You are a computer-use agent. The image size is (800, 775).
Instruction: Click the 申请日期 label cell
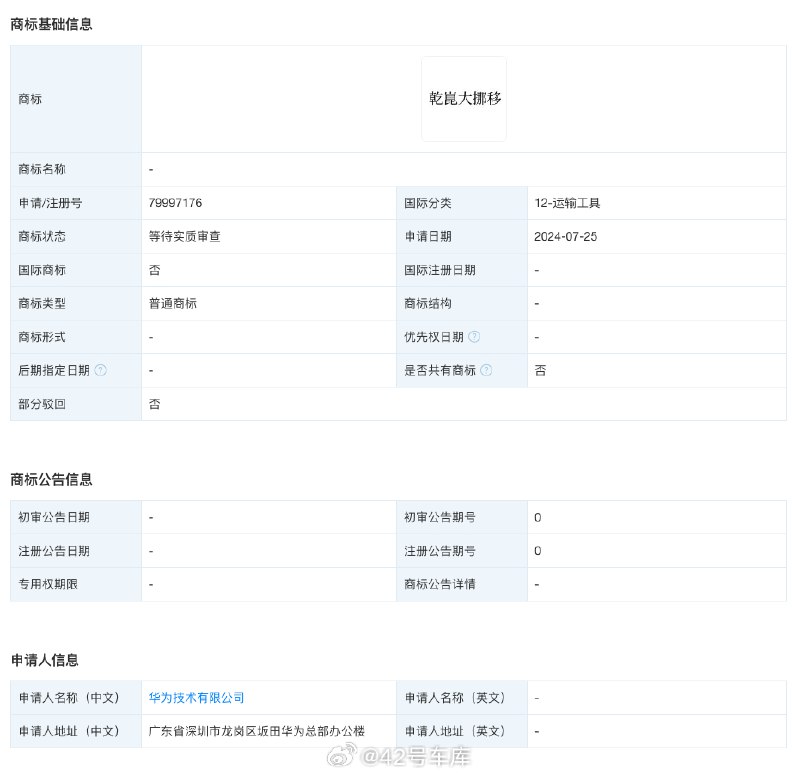pos(462,236)
